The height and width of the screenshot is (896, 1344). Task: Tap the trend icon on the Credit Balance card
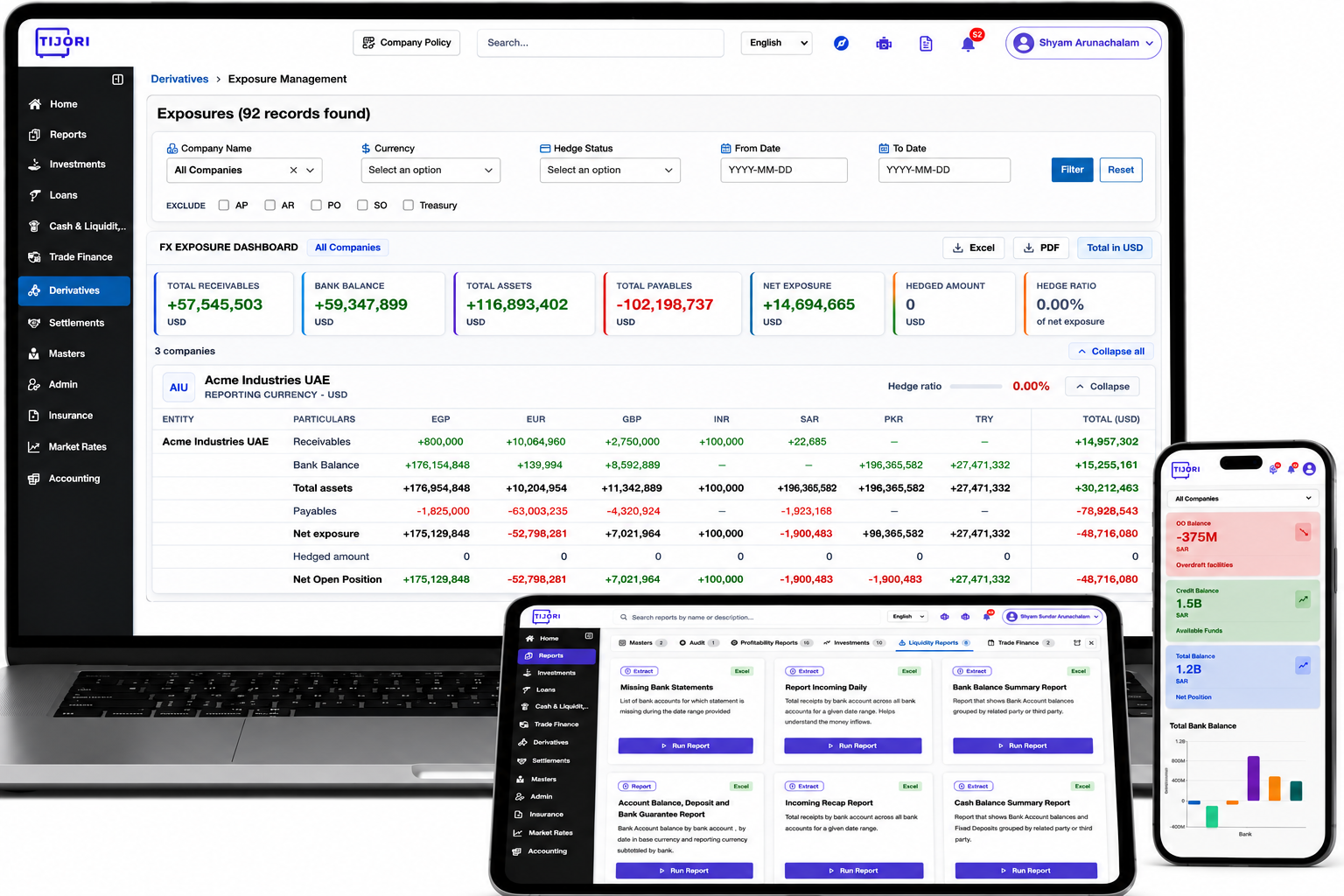(x=1303, y=599)
